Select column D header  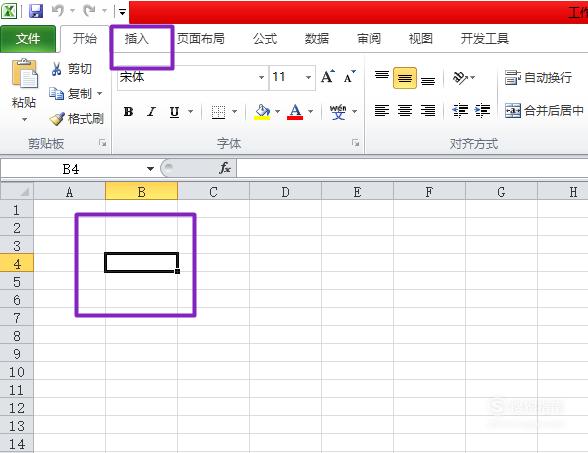point(285,192)
